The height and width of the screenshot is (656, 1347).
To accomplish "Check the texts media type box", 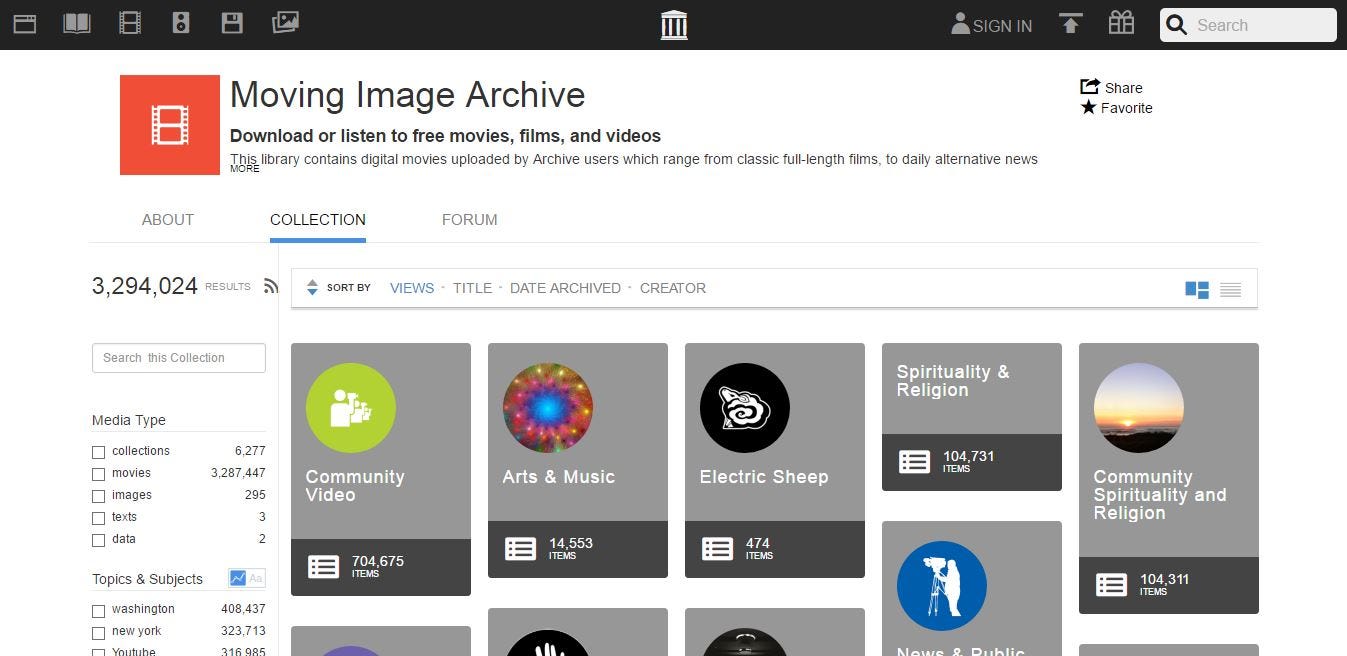I will 98,518.
